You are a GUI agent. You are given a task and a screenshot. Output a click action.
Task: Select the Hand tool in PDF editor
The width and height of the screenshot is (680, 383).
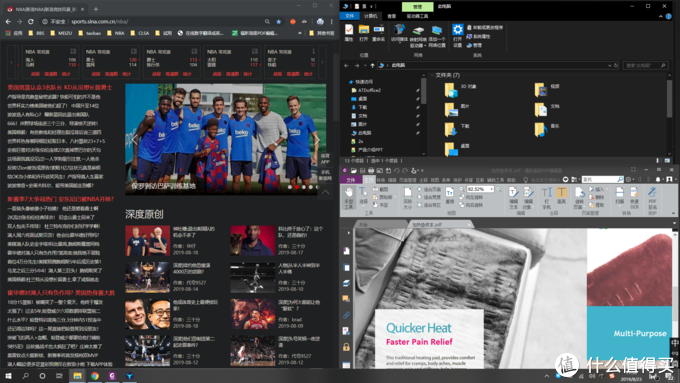pos(349,198)
